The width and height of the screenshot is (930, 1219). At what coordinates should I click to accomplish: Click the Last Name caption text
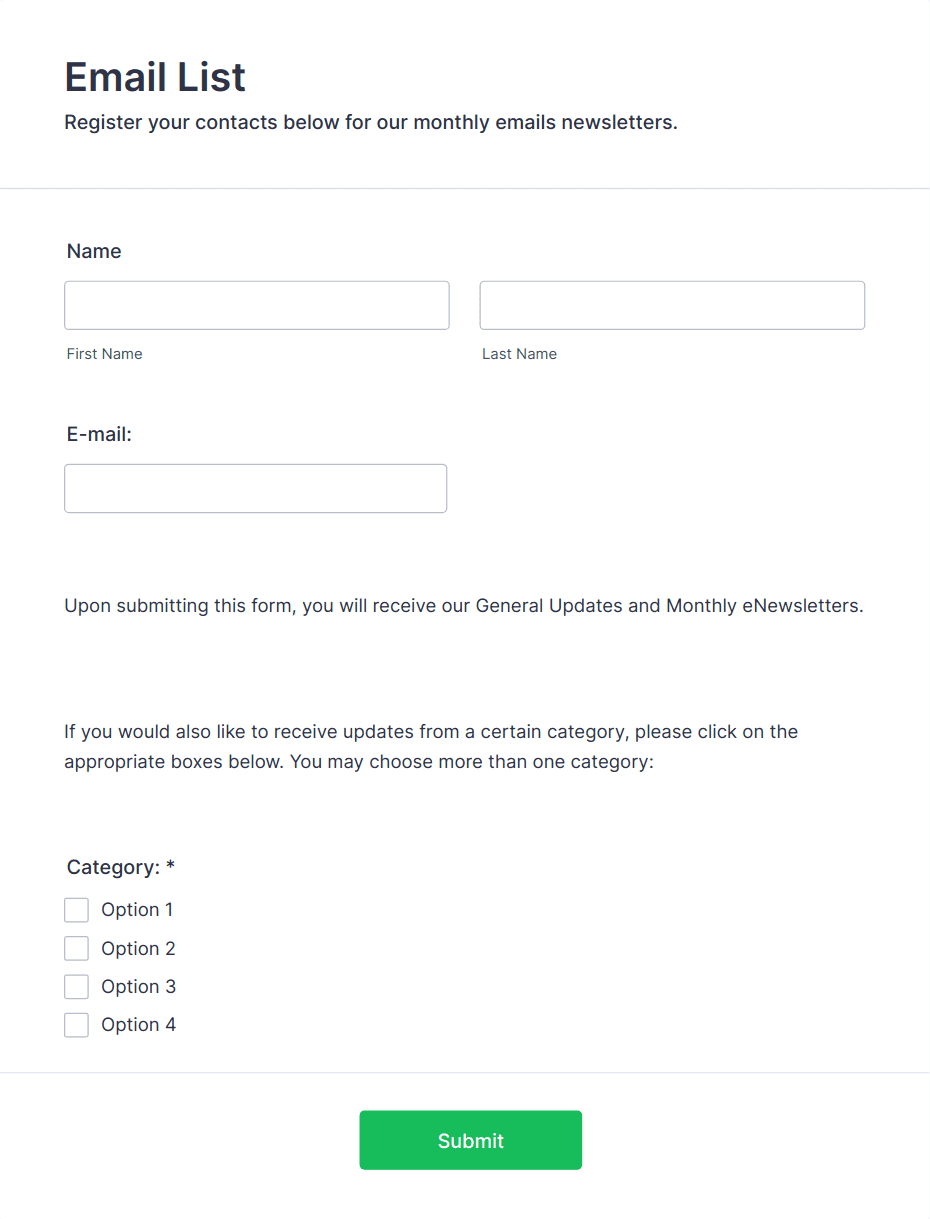click(519, 353)
